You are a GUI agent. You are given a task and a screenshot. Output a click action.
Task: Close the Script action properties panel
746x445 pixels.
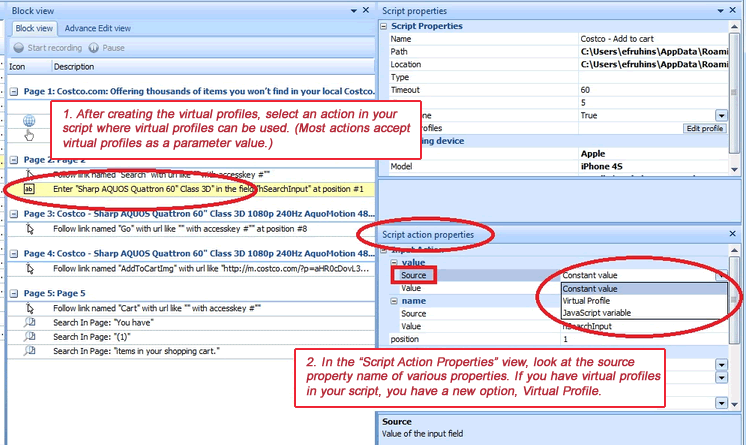[733, 234]
